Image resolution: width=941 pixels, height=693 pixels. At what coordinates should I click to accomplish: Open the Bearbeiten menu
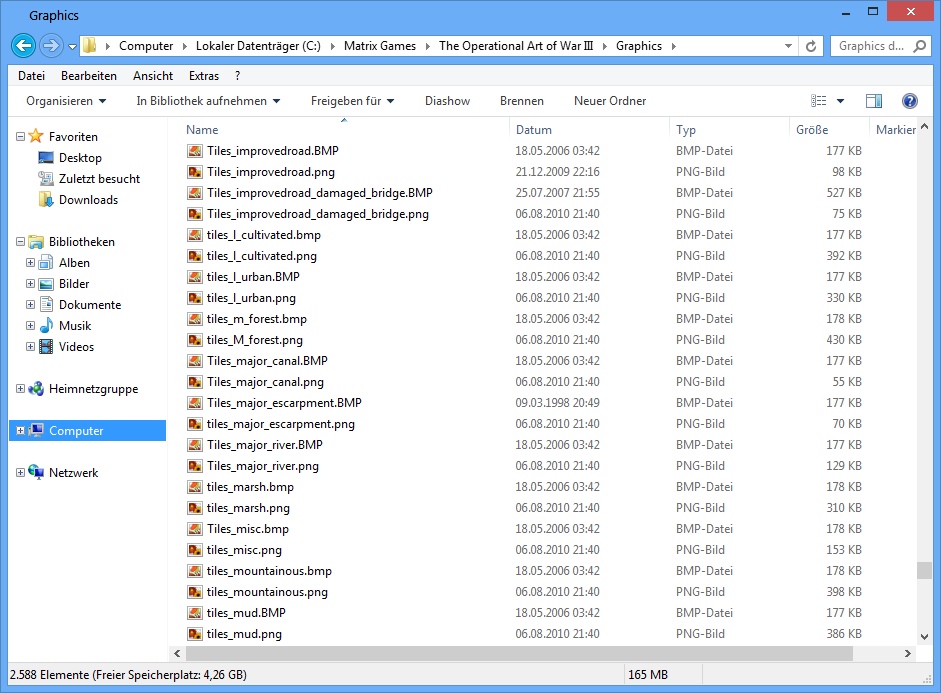89,76
